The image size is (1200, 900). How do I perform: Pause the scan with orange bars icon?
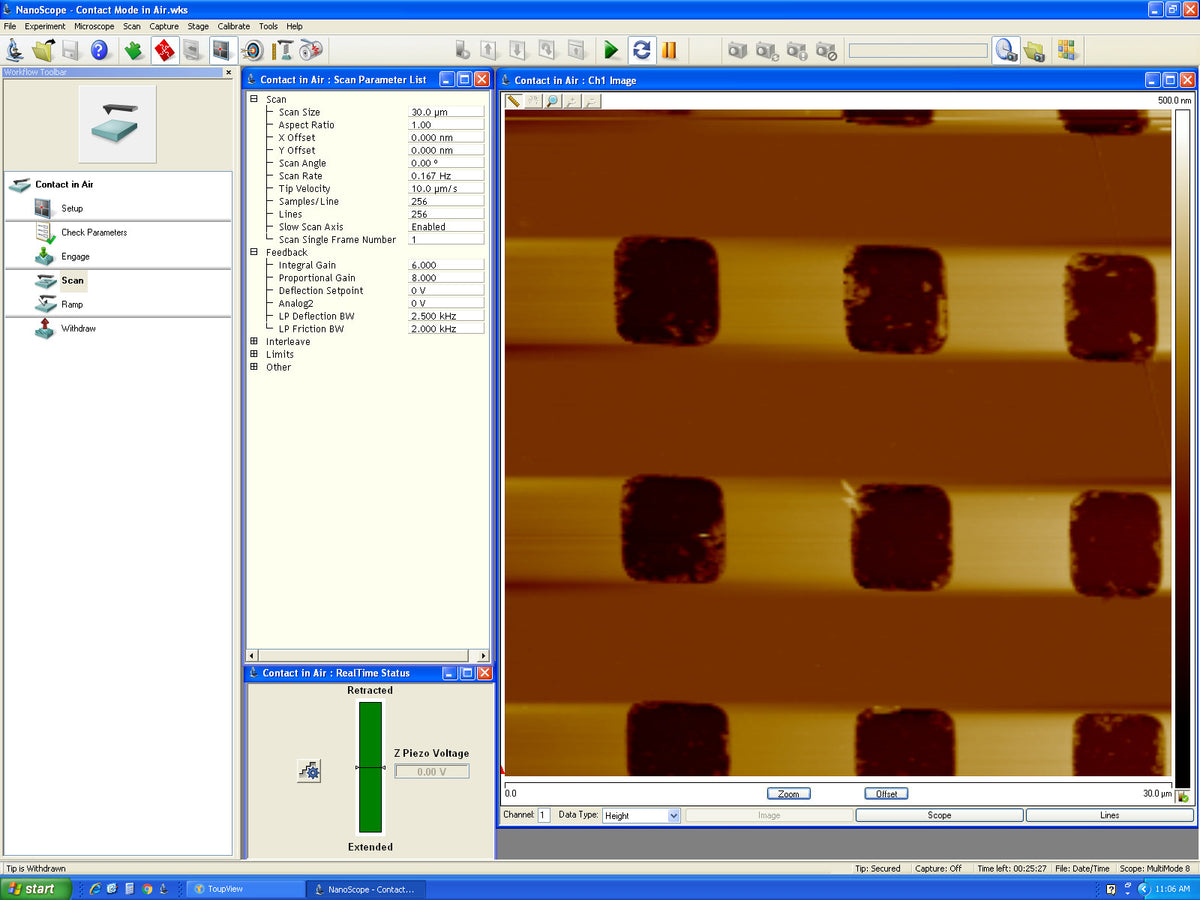[669, 50]
